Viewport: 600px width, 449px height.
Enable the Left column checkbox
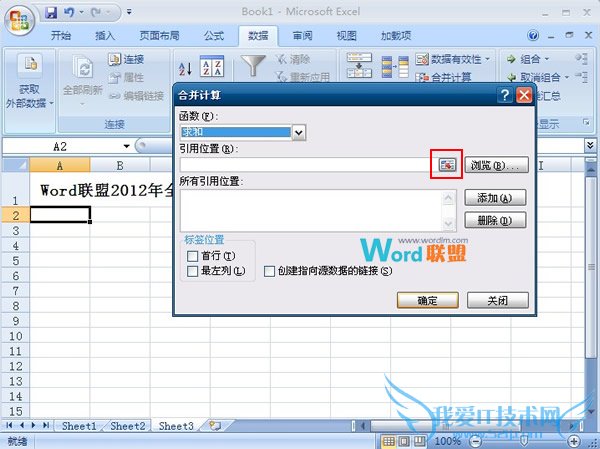pyautogui.click(x=192, y=271)
